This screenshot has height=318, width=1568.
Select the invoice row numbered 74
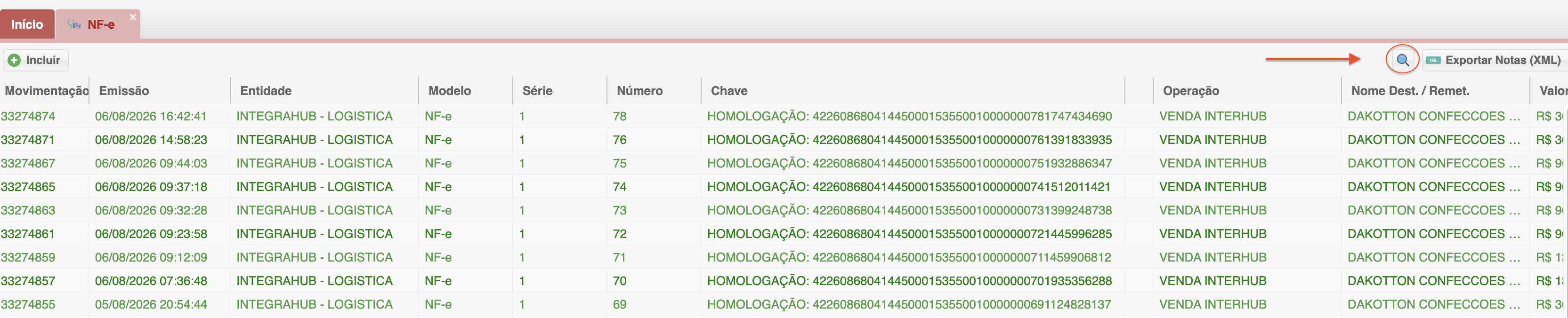[784, 187]
